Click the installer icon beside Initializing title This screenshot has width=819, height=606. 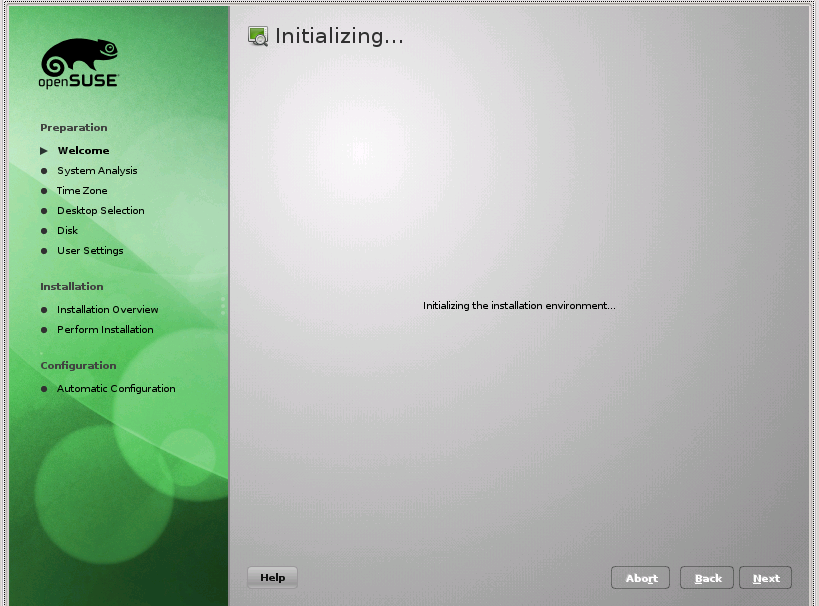tap(258, 37)
